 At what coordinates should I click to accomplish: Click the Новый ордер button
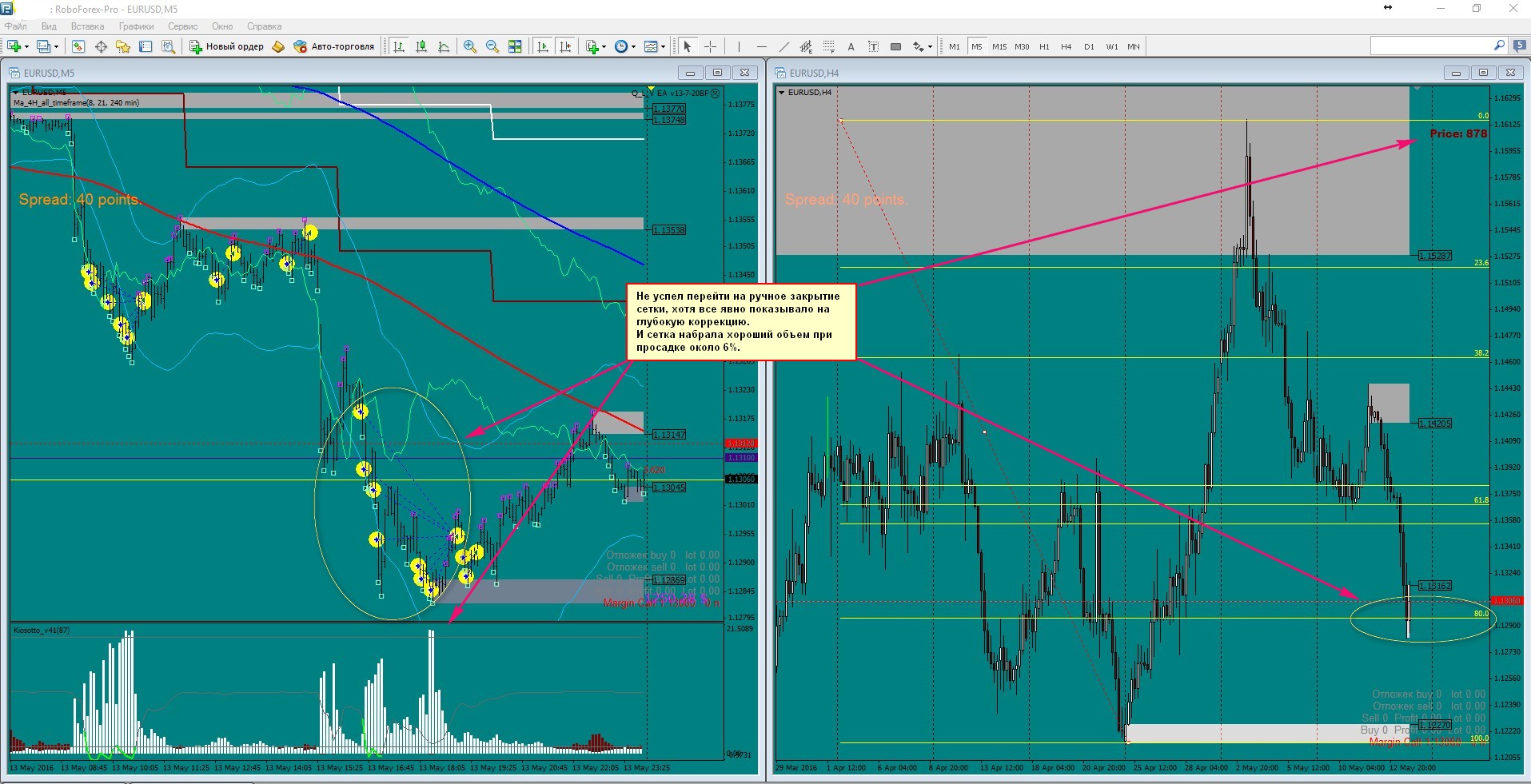click(226, 46)
